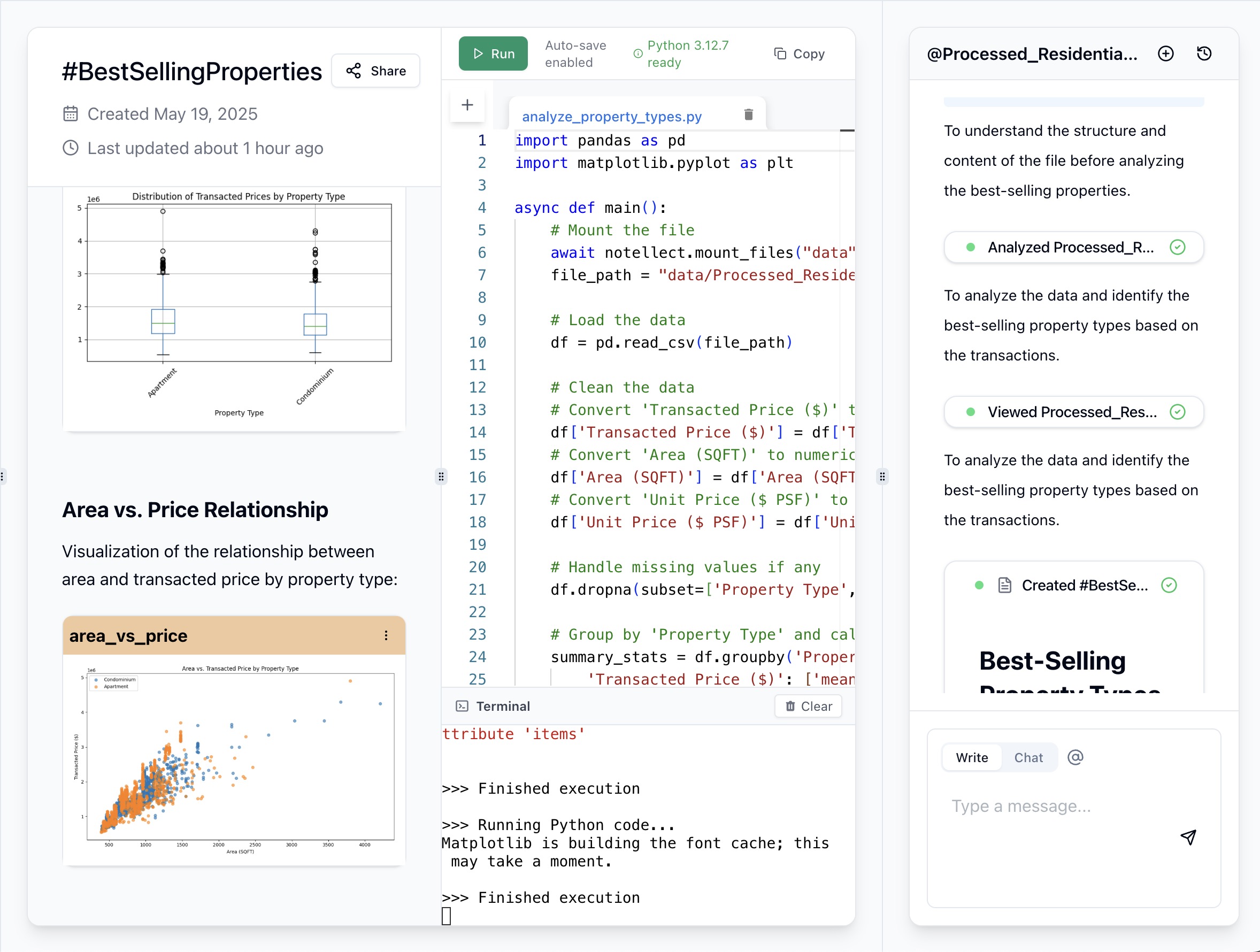Click code line 4 async def main()
The height and width of the screenshot is (952, 1260).
[590, 208]
